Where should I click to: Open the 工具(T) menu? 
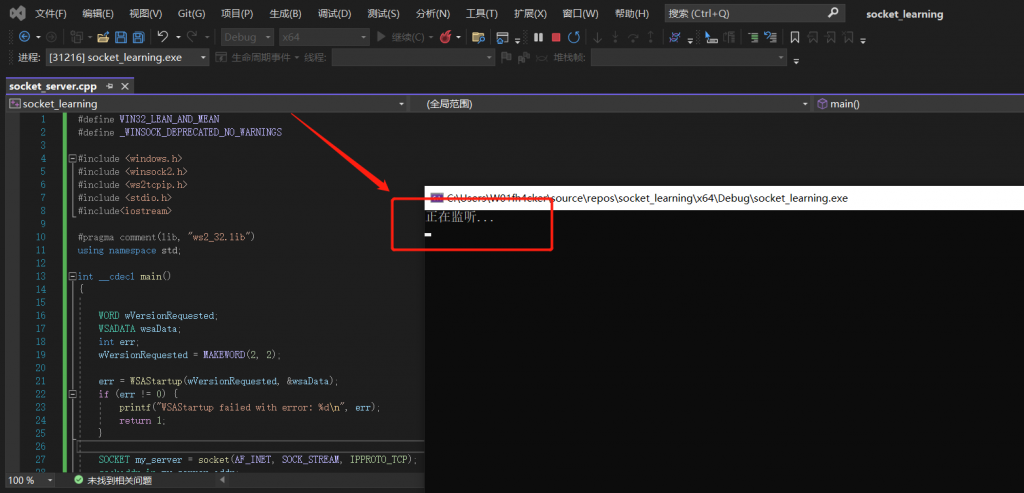(481, 14)
